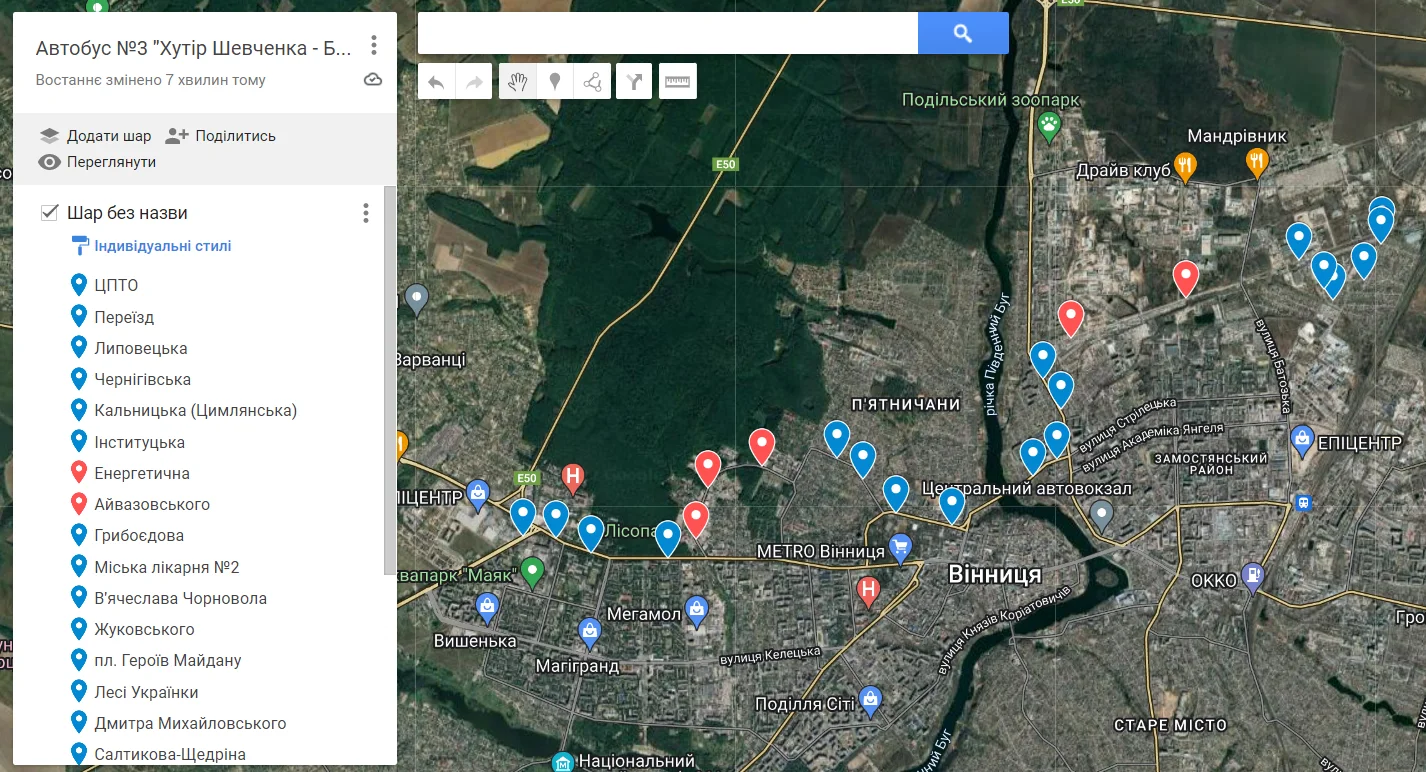This screenshot has width=1426, height=772.
Task: Click the cloud saved status icon
Action: coord(373,80)
